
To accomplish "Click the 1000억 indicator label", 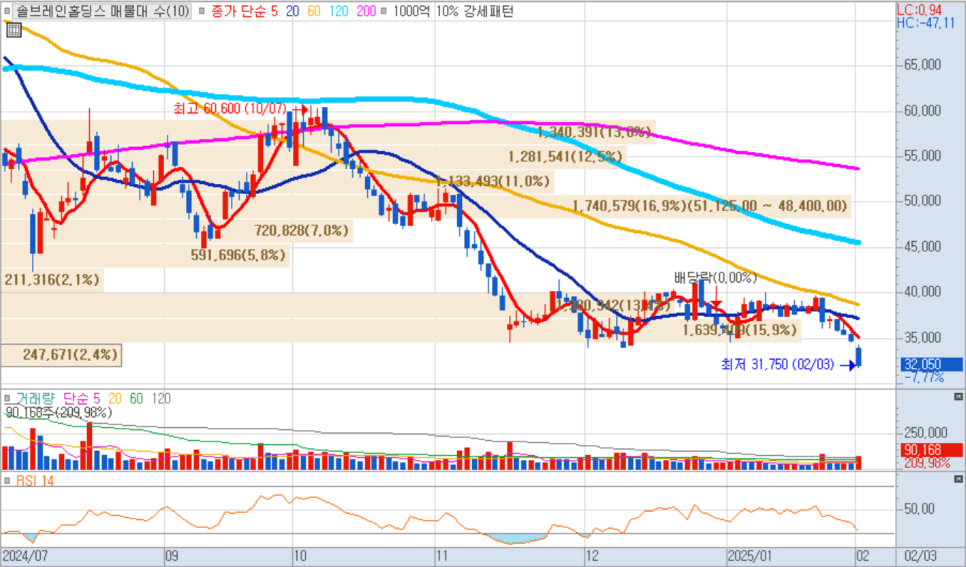I will [410, 11].
